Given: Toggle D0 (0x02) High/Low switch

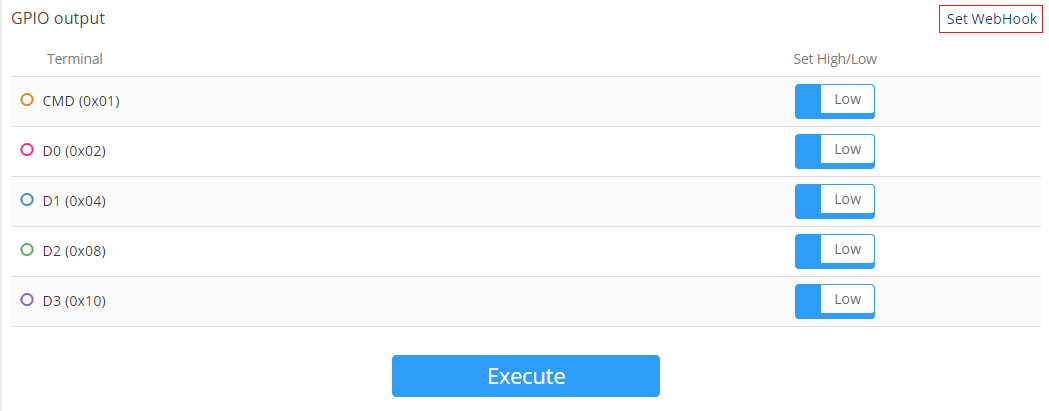Looking at the screenshot, I should 834,151.
